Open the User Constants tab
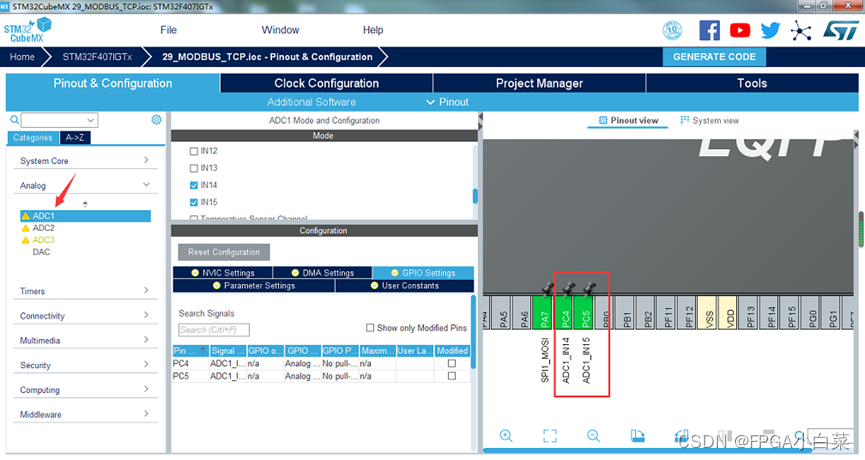 click(405, 286)
